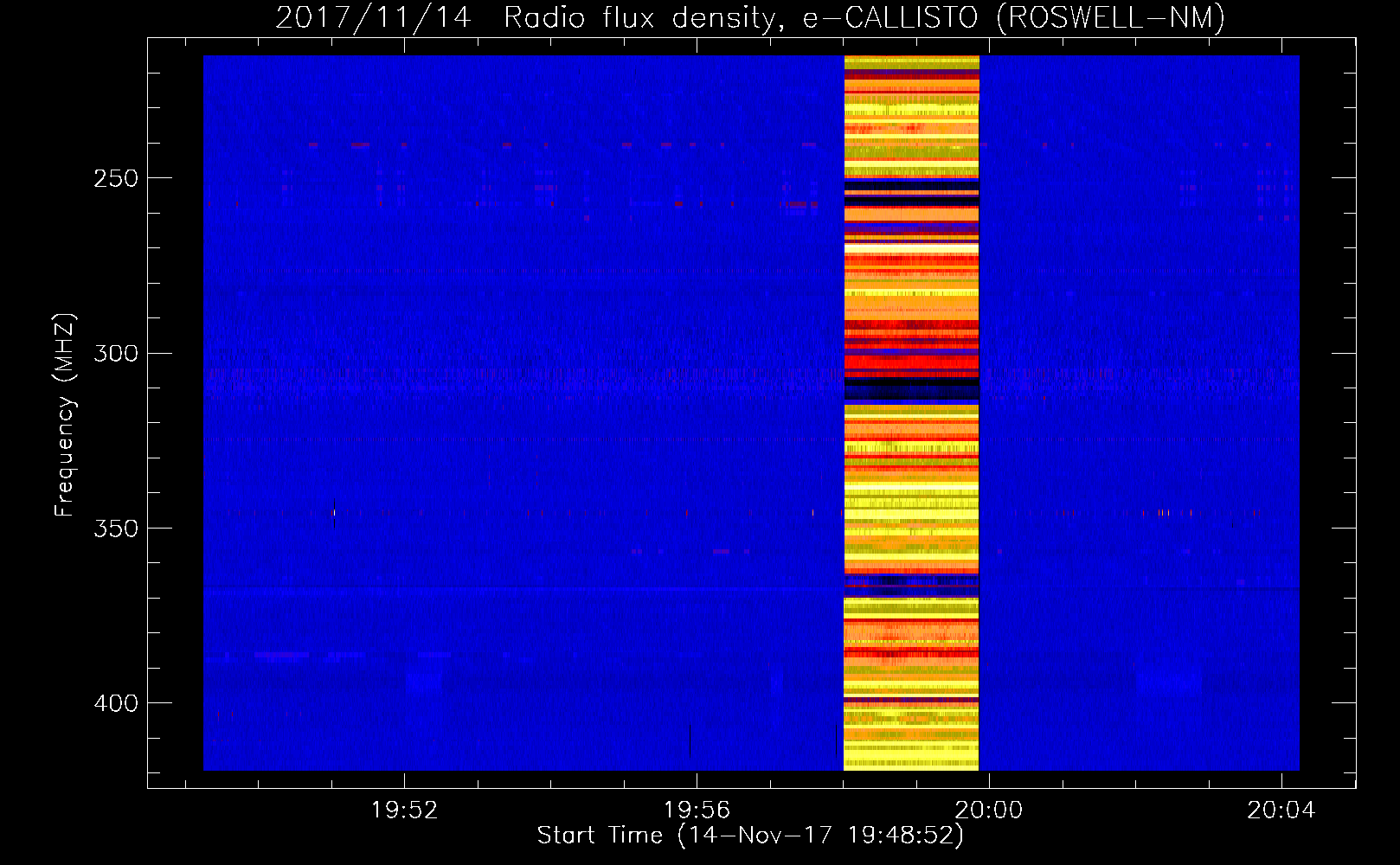Click the 'Start Time (14-Nov-17 19:48:52)' axis label
Viewport: 1400px width, 865px height.
click(750, 836)
